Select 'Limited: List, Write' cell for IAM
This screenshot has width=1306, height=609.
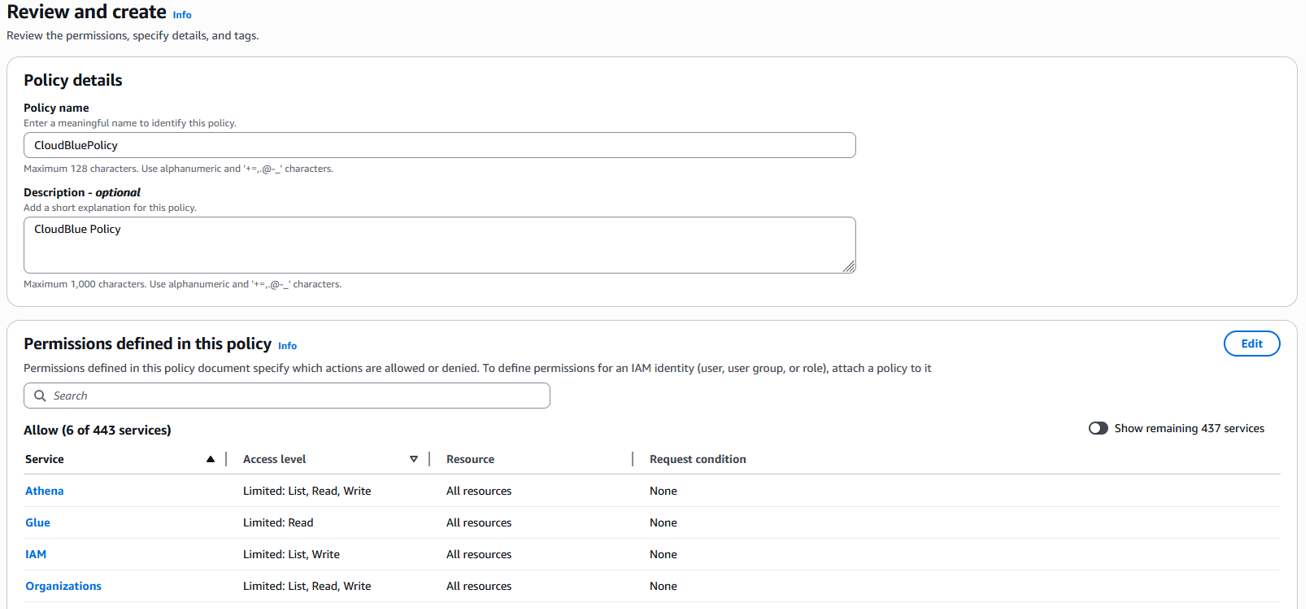(x=291, y=554)
